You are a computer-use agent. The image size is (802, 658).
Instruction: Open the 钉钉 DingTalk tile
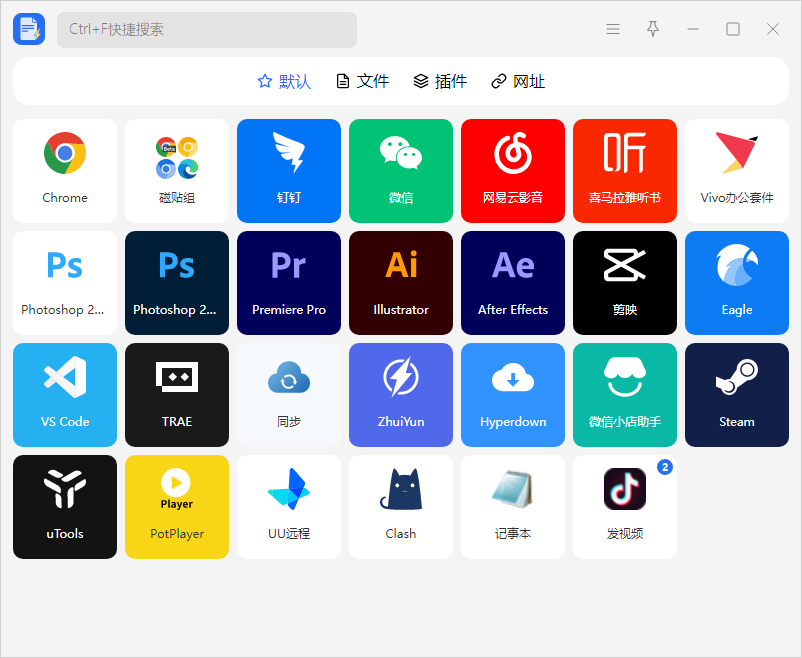pyautogui.click(x=289, y=171)
